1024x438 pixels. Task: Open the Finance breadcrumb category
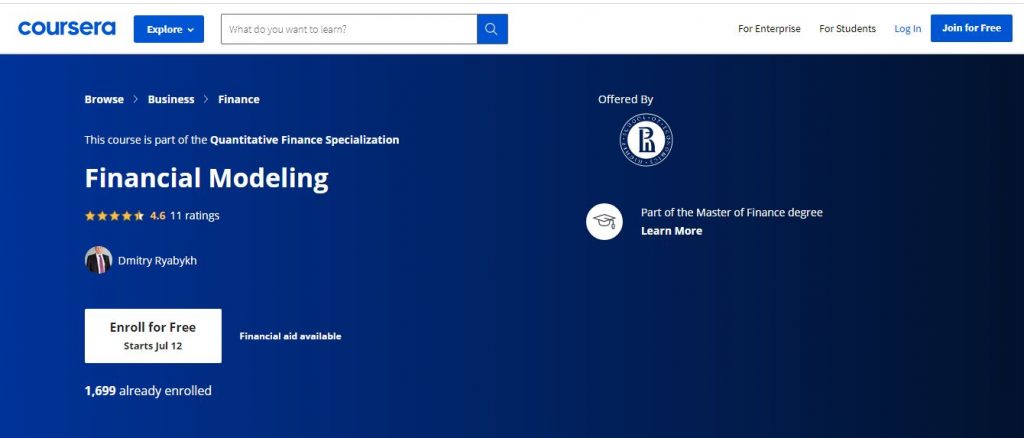pyautogui.click(x=238, y=99)
